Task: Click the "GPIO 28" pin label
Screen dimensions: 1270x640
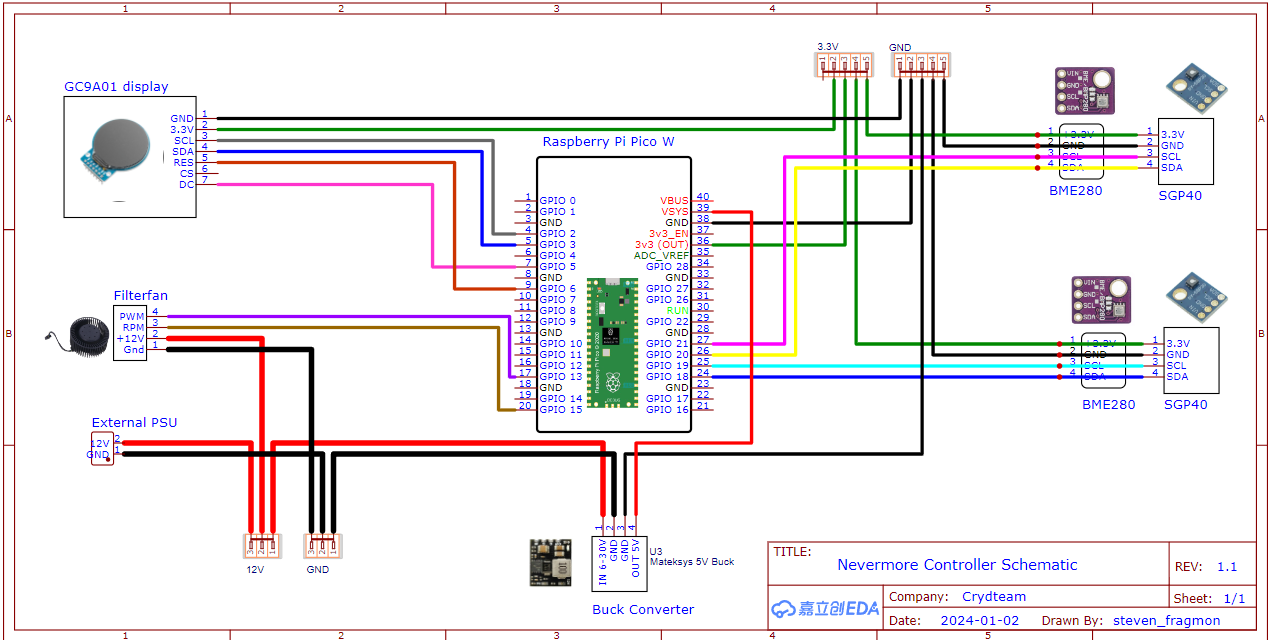Action: [x=668, y=267]
